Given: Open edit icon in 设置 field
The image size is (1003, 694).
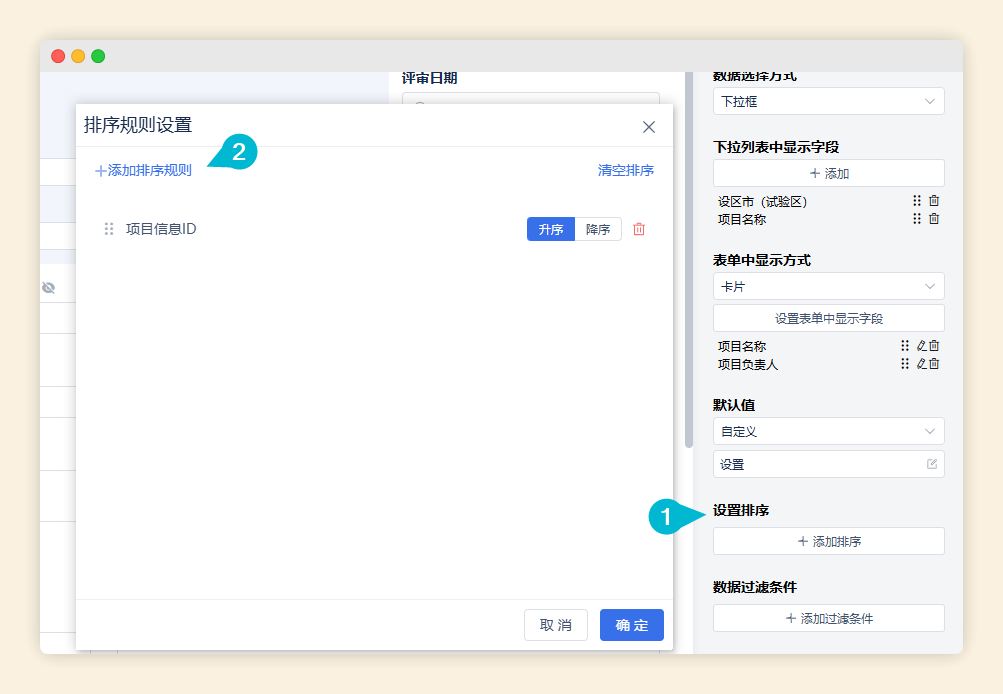Looking at the screenshot, I should coord(932,464).
